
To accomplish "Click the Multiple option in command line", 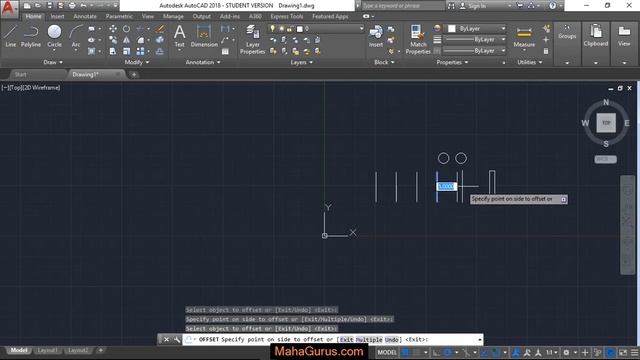I will point(369,340).
